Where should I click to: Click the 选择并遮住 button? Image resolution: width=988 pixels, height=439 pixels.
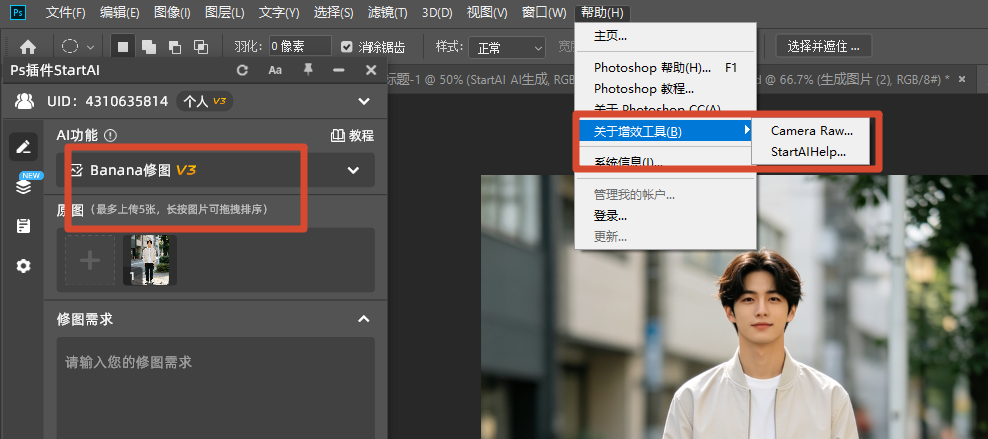click(824, 47)
